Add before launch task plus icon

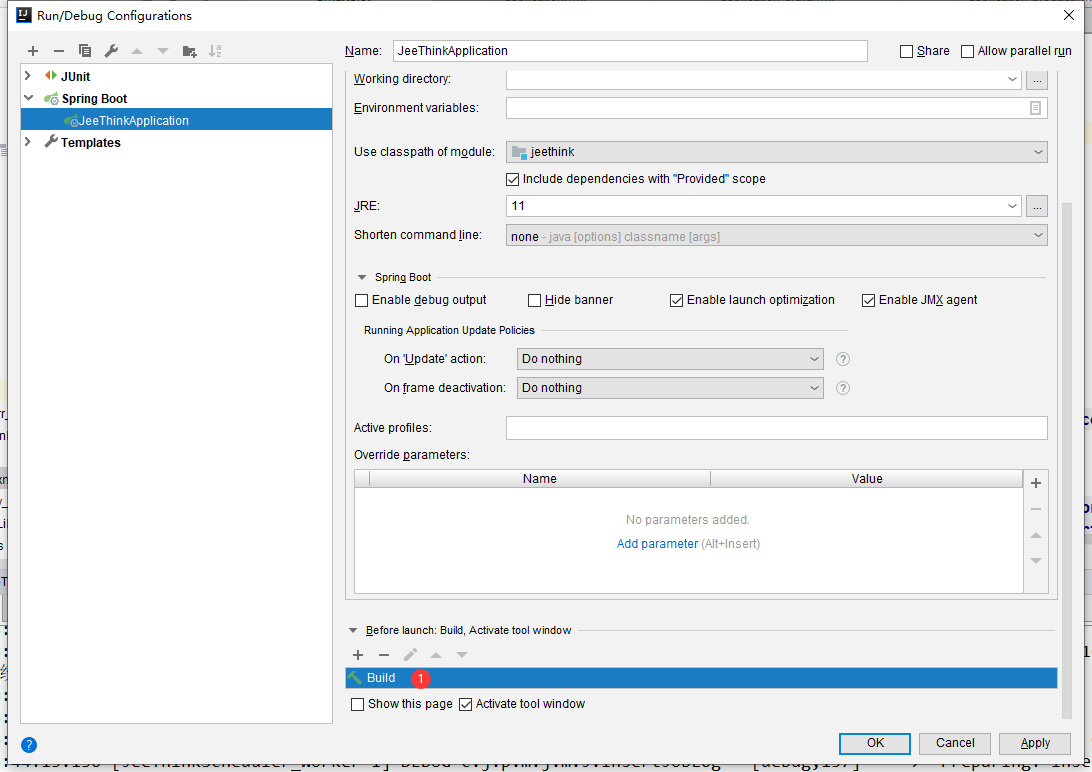click(358, 655)
